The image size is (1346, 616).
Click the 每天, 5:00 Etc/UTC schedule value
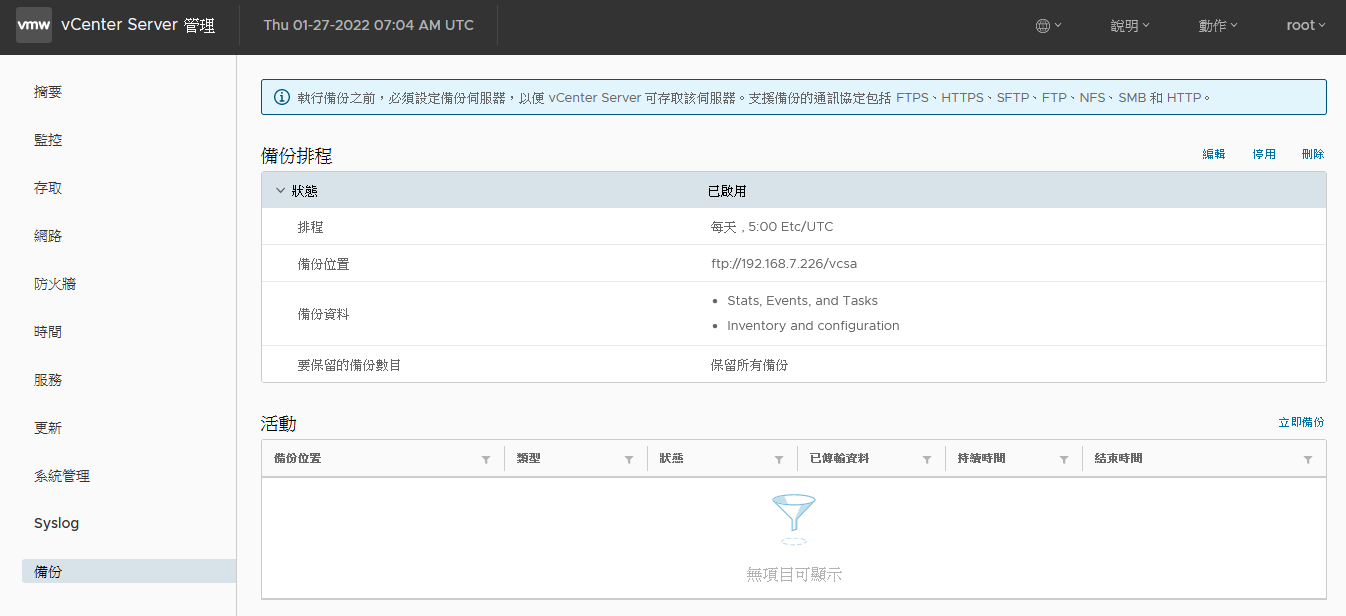772,227
